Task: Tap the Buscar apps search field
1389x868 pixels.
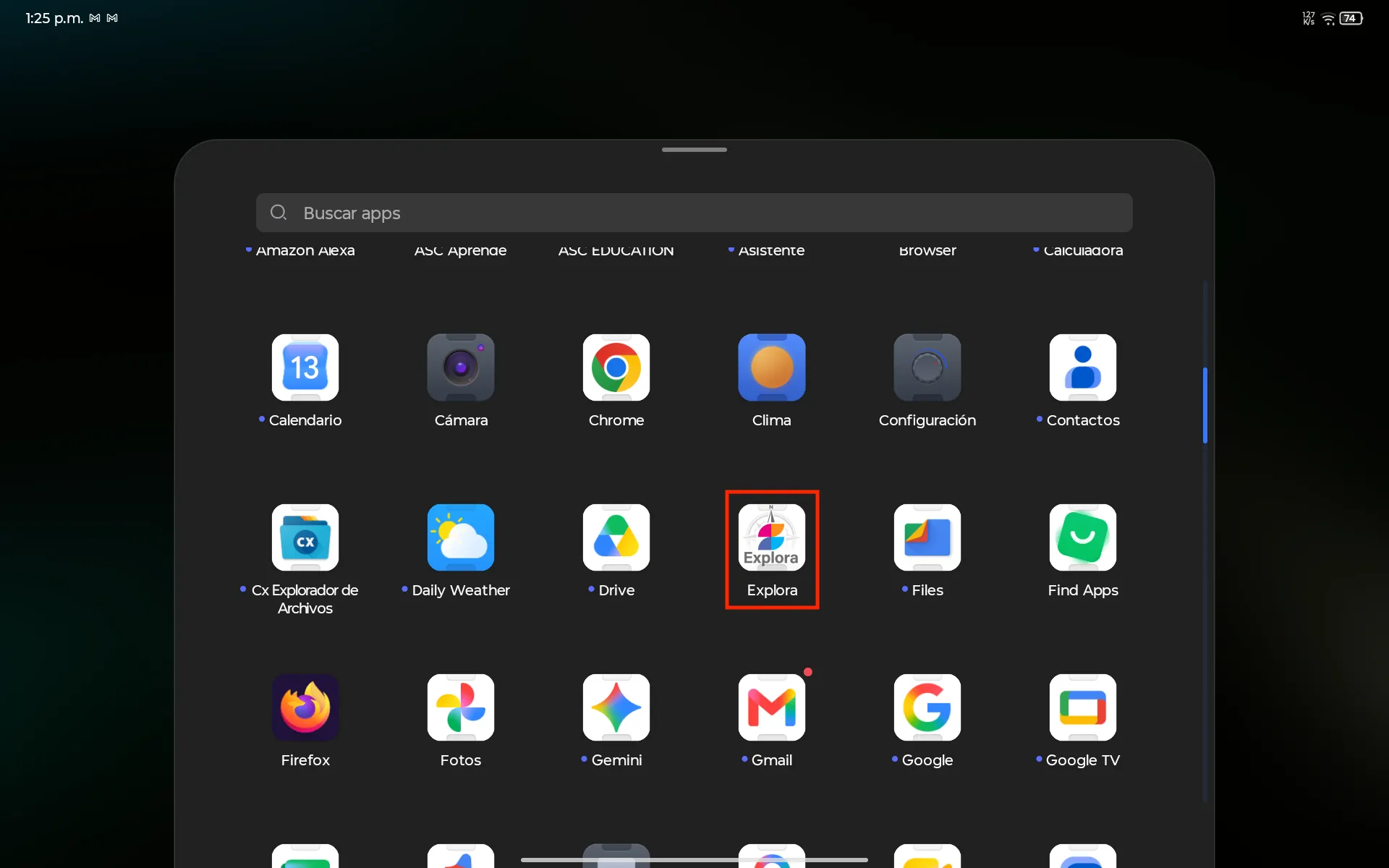Action: tap(694, 213)
